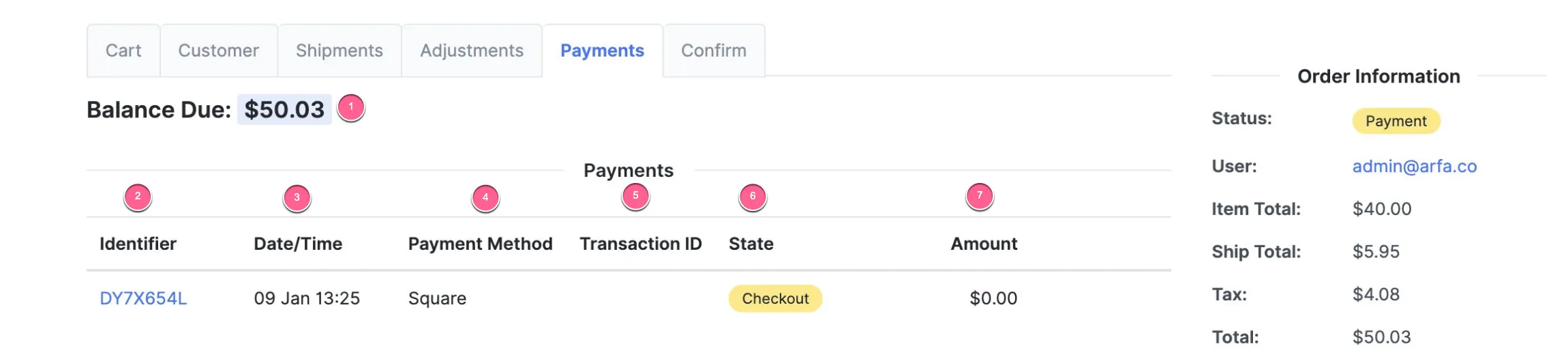Click annotation marker 7 above Amount

pyautogui.click(x=980, y=196)
